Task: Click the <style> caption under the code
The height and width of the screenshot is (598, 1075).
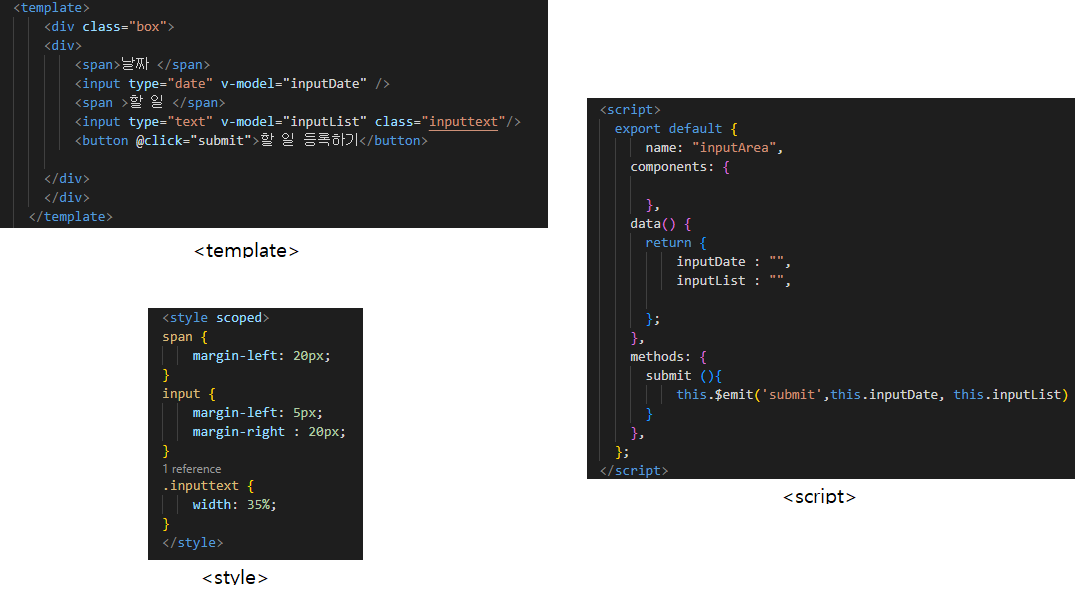Action: point(234,577)
